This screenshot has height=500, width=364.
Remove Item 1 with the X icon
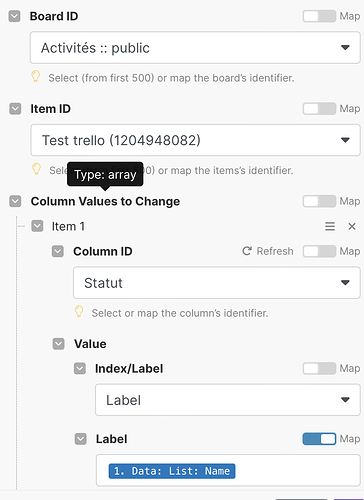coord(352,226)
